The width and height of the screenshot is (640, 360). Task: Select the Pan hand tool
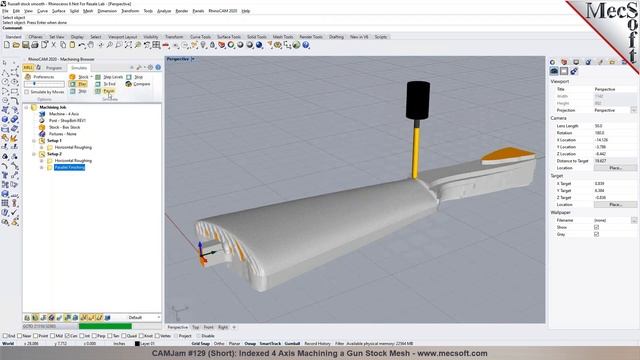[91, 45]
